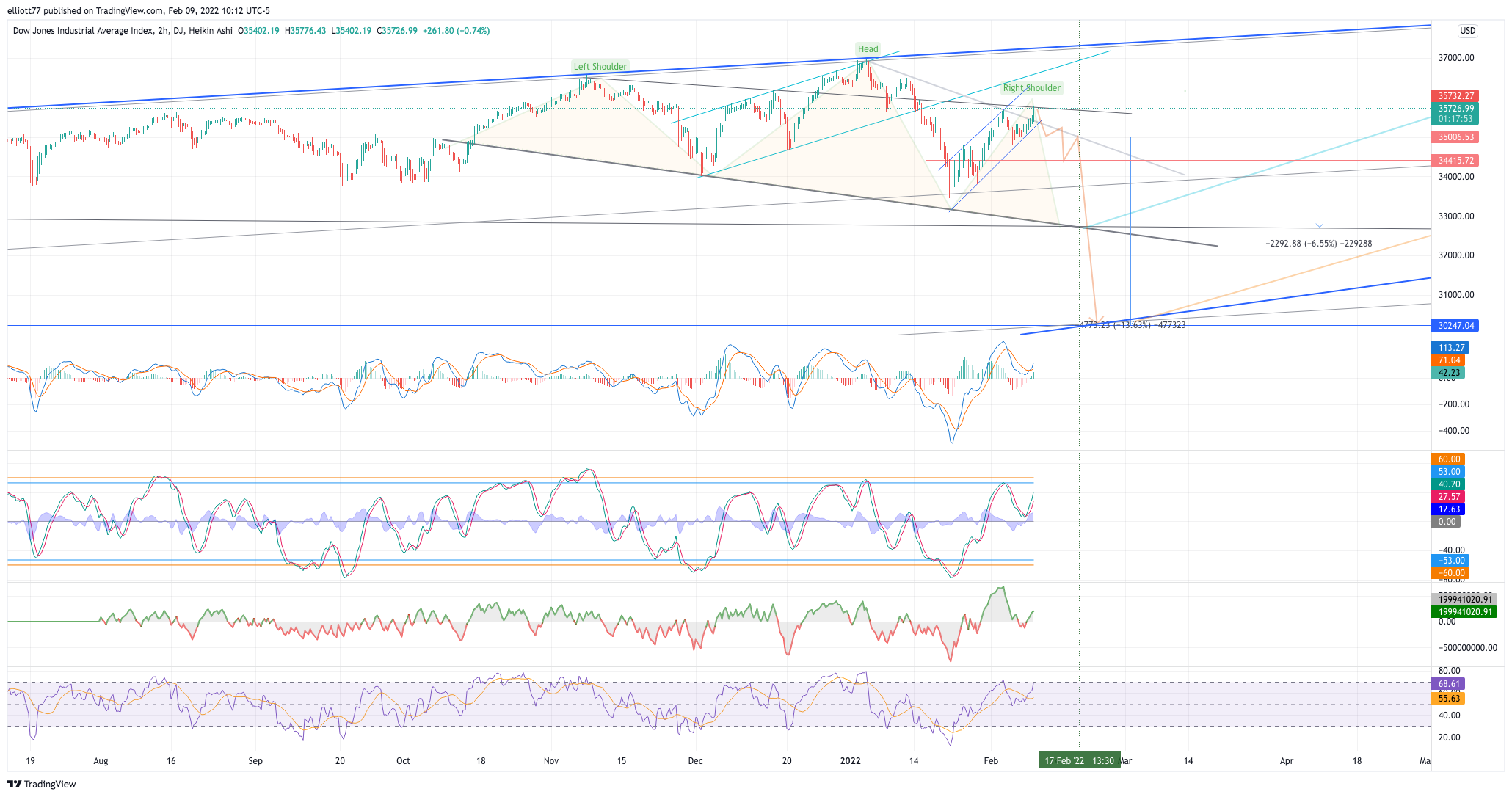Select the orange −60.00 oscillator level label

(1450, 573)
